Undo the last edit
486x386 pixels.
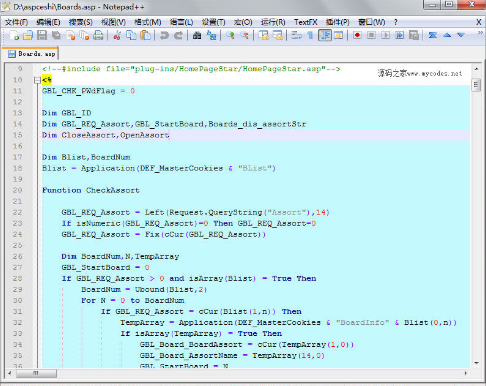pos(164,35)
